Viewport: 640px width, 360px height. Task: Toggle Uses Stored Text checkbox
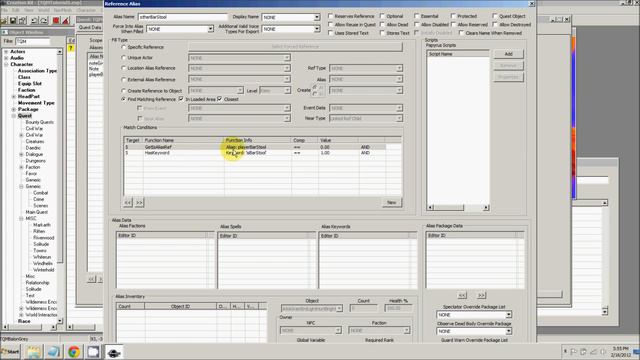(x=330, y=33)
